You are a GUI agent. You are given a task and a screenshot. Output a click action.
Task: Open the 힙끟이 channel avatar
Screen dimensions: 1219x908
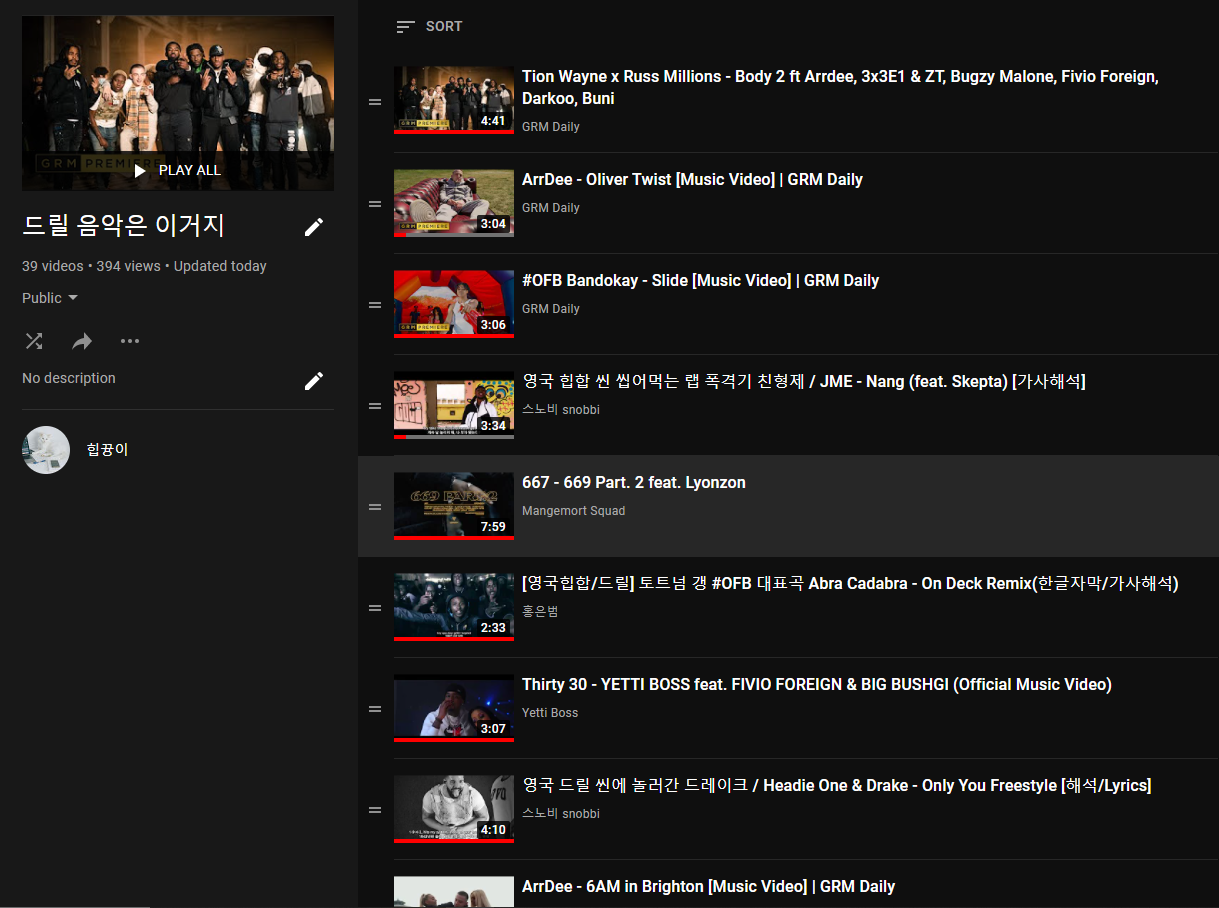click(x=46, y=450)
